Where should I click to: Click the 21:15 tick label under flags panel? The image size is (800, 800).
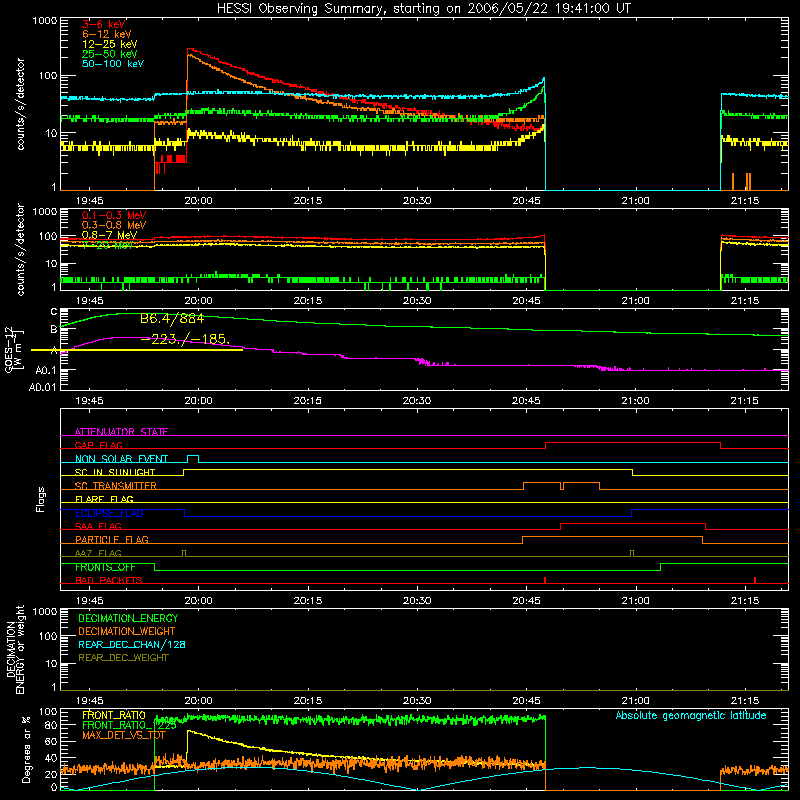click(x=745, y=601)
